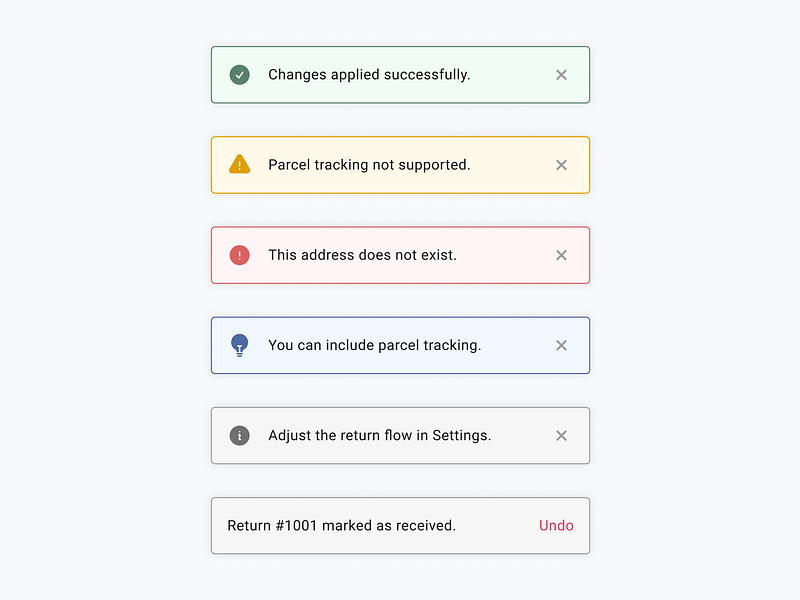Click the green success checkmark icon
800x600 pixels.
[239, 75]
